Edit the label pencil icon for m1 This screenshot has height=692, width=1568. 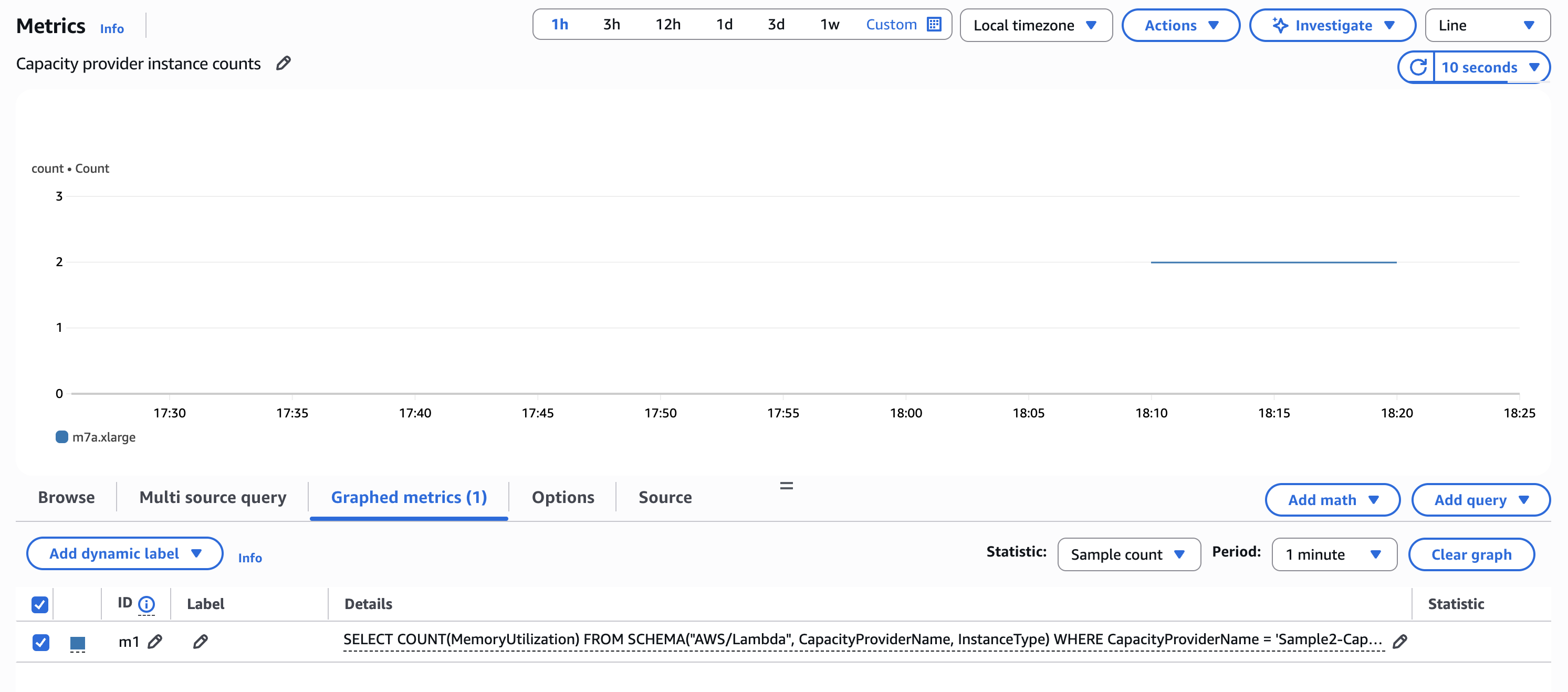pyautogui.click(x=200, y=642)
